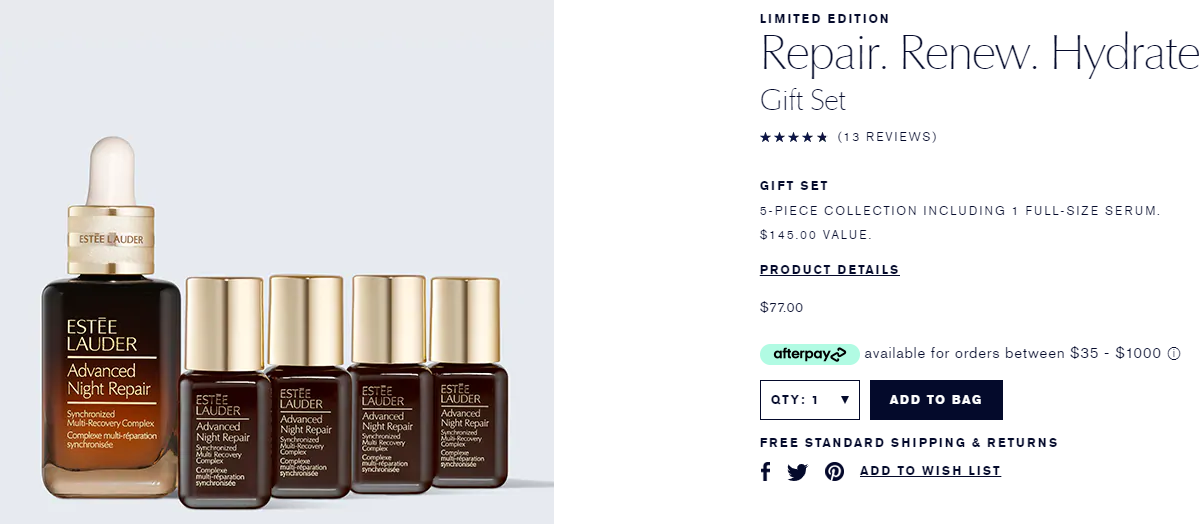Click the second mini bottle from left
The height and width of the screenshot is (524, 1199).
click(308, 386)
